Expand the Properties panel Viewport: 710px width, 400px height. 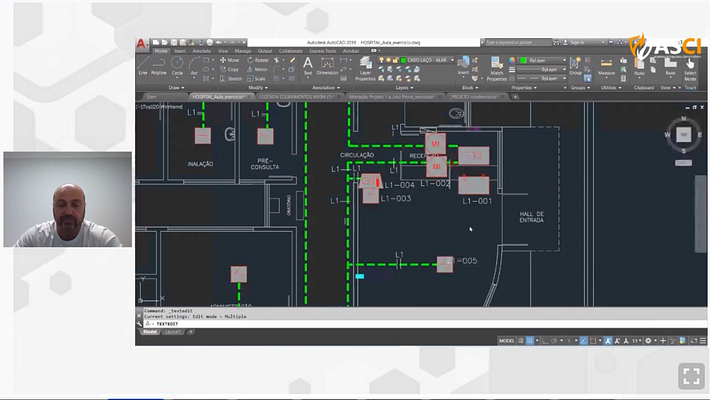click(x=524, y=88)
